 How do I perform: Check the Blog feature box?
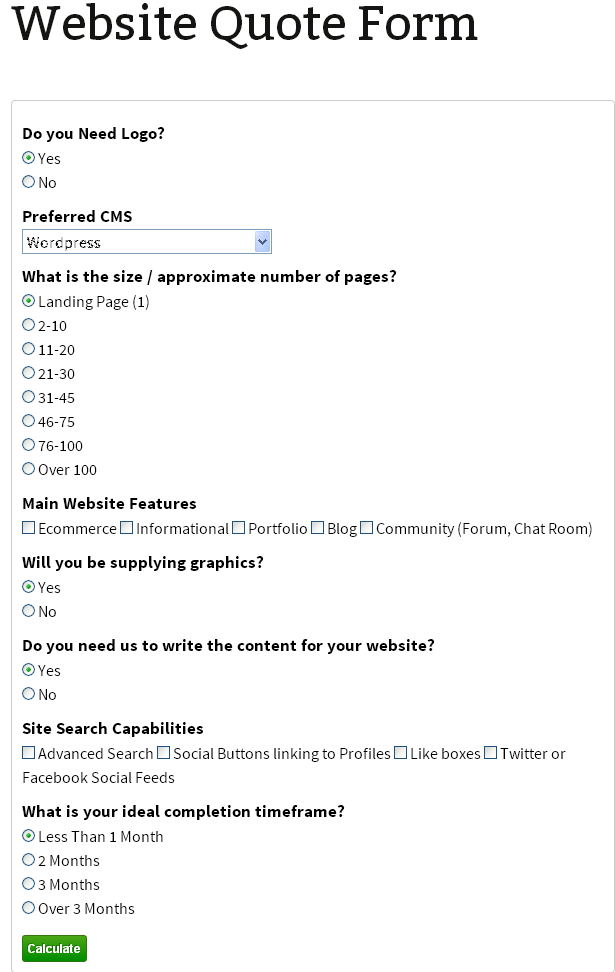tap(317, 528)
